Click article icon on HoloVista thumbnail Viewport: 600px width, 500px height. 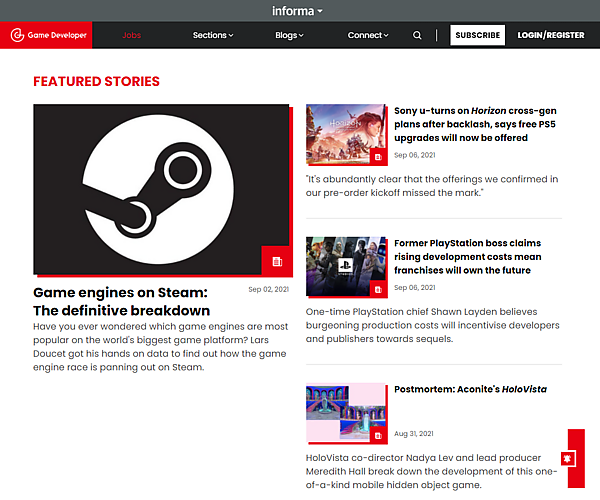377,436
